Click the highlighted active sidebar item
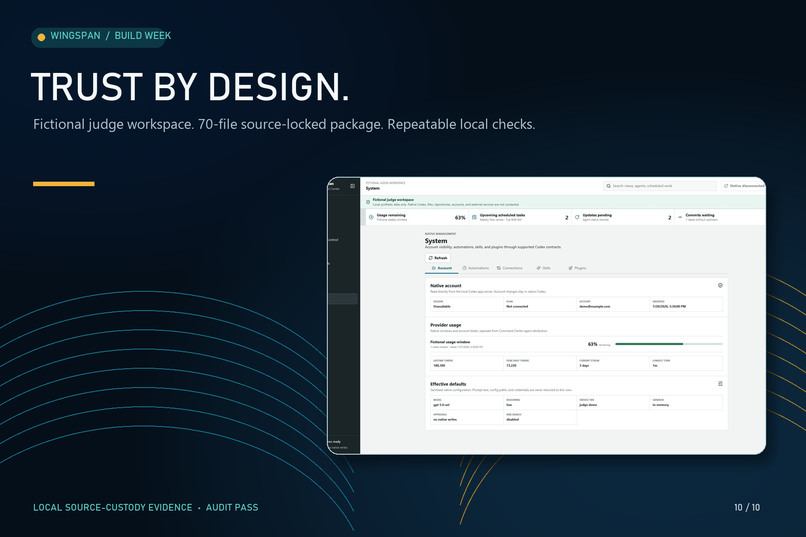This screenshot has height=537, width=806. coord(343,299)
